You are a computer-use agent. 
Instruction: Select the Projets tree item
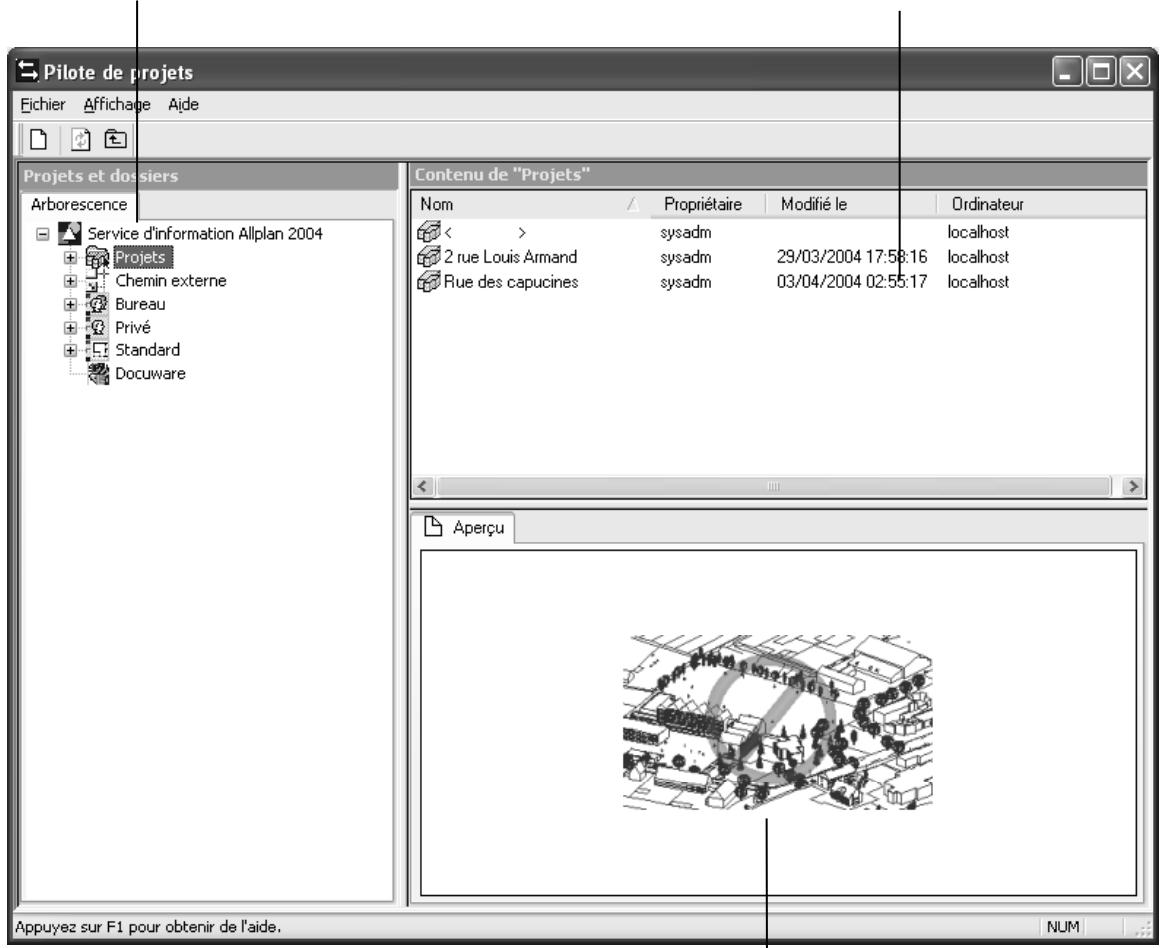(142, 258)
